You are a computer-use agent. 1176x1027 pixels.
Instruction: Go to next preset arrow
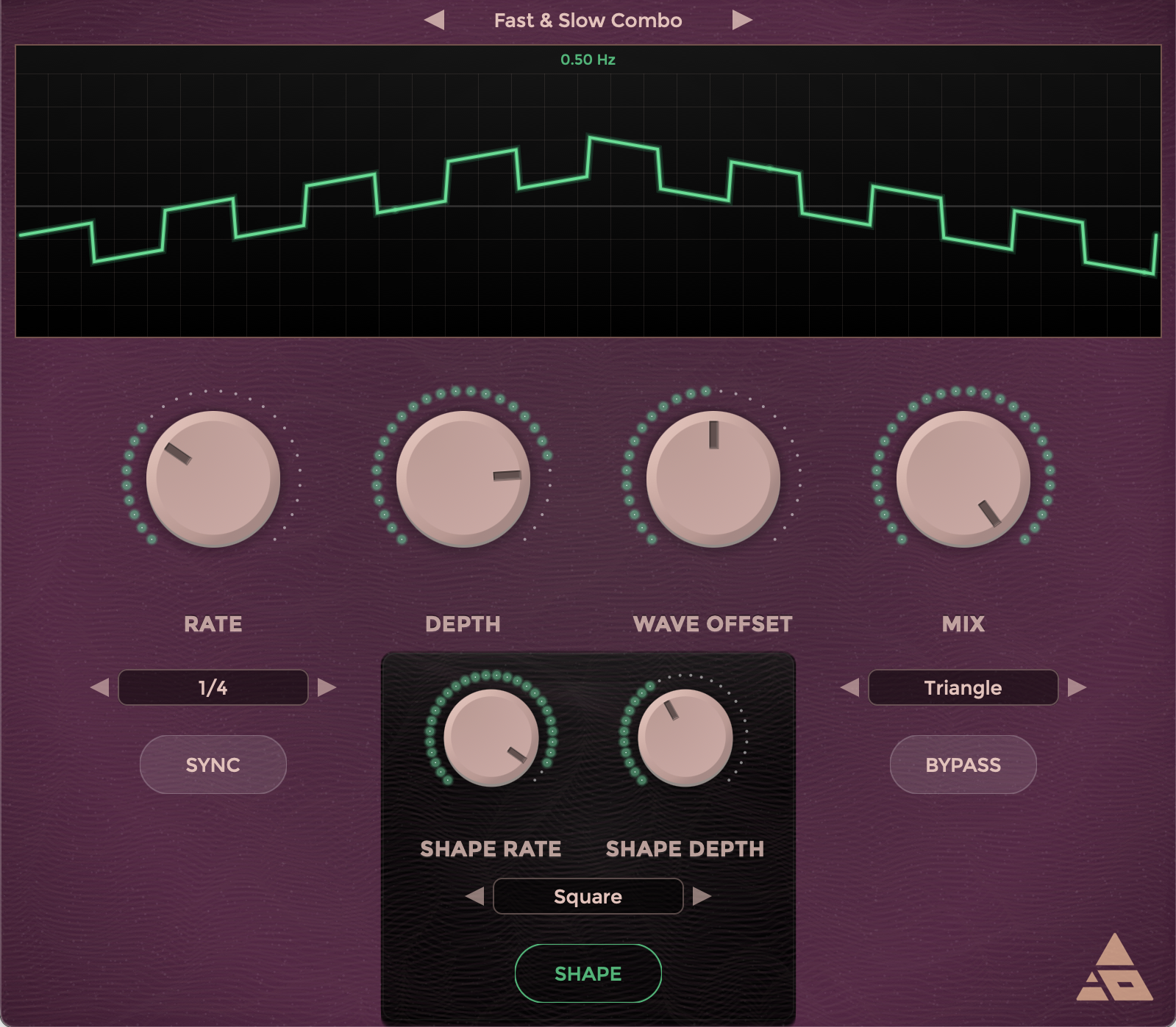pos(742,20)
